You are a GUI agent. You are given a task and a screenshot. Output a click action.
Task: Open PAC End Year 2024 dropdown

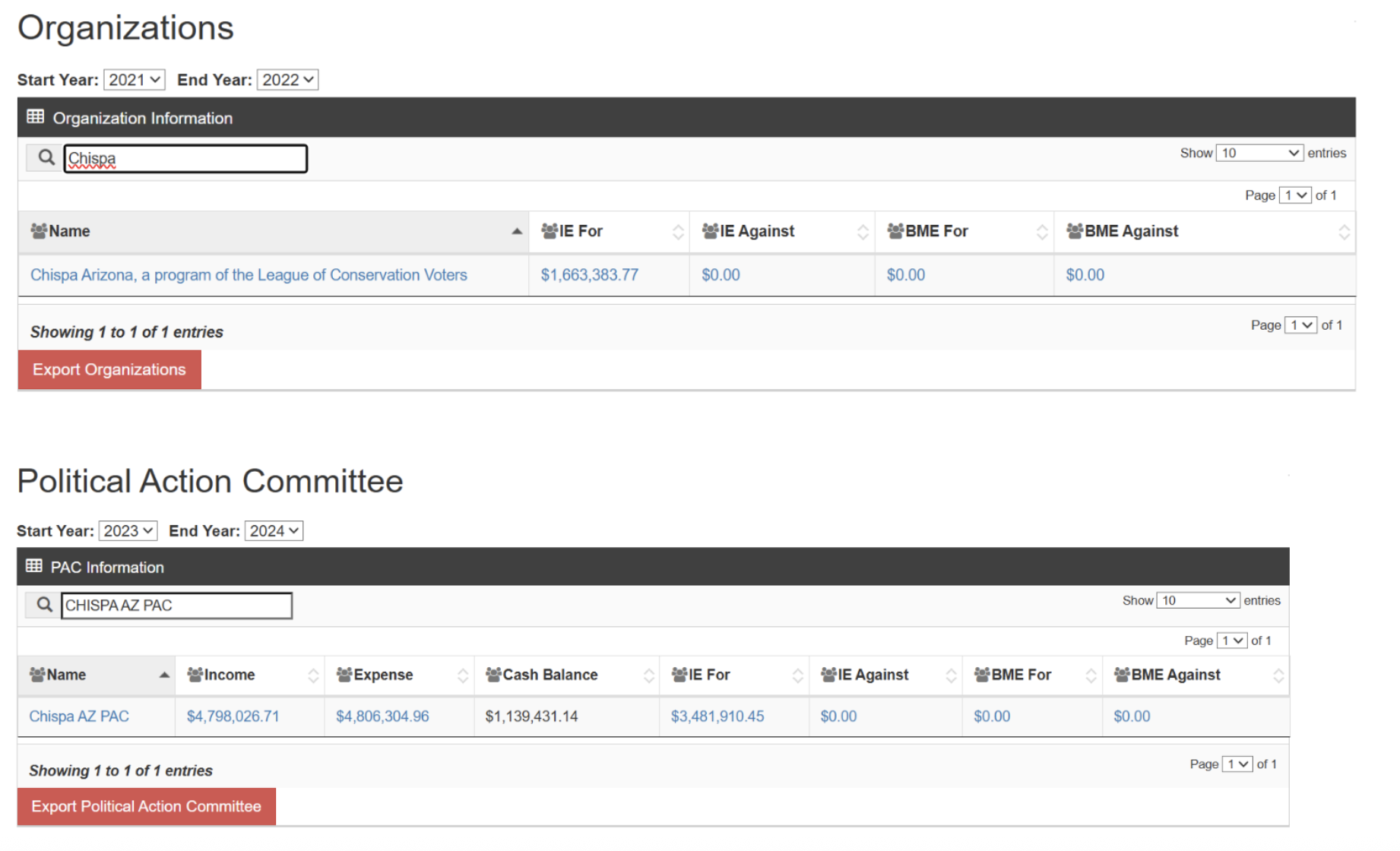(x=274, y=530)
